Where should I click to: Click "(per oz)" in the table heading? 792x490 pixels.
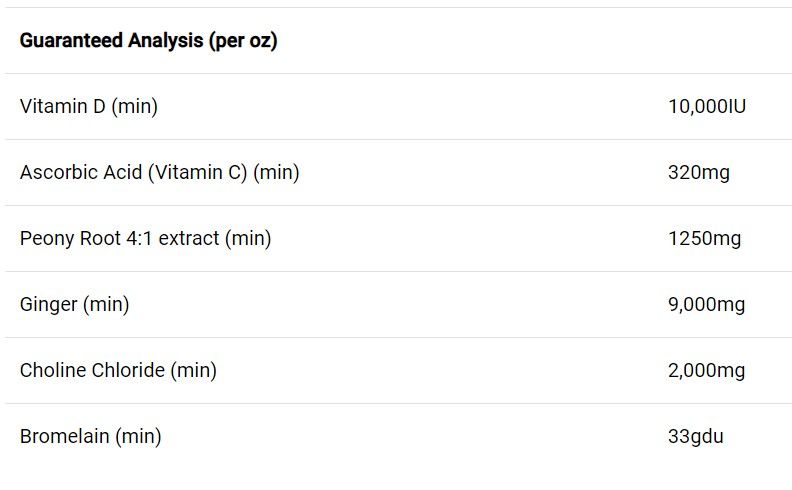tap(243, 41)
